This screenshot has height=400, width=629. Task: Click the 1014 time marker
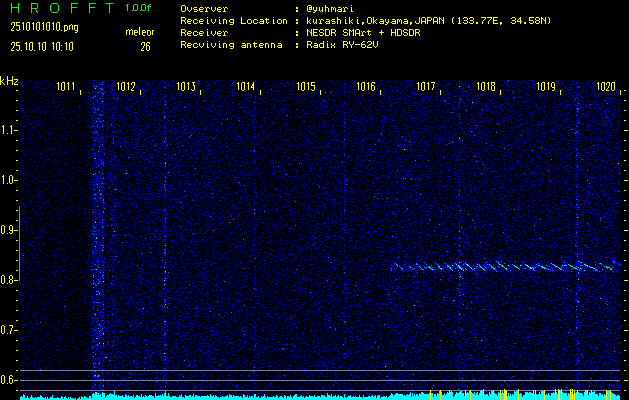(246, 86)
